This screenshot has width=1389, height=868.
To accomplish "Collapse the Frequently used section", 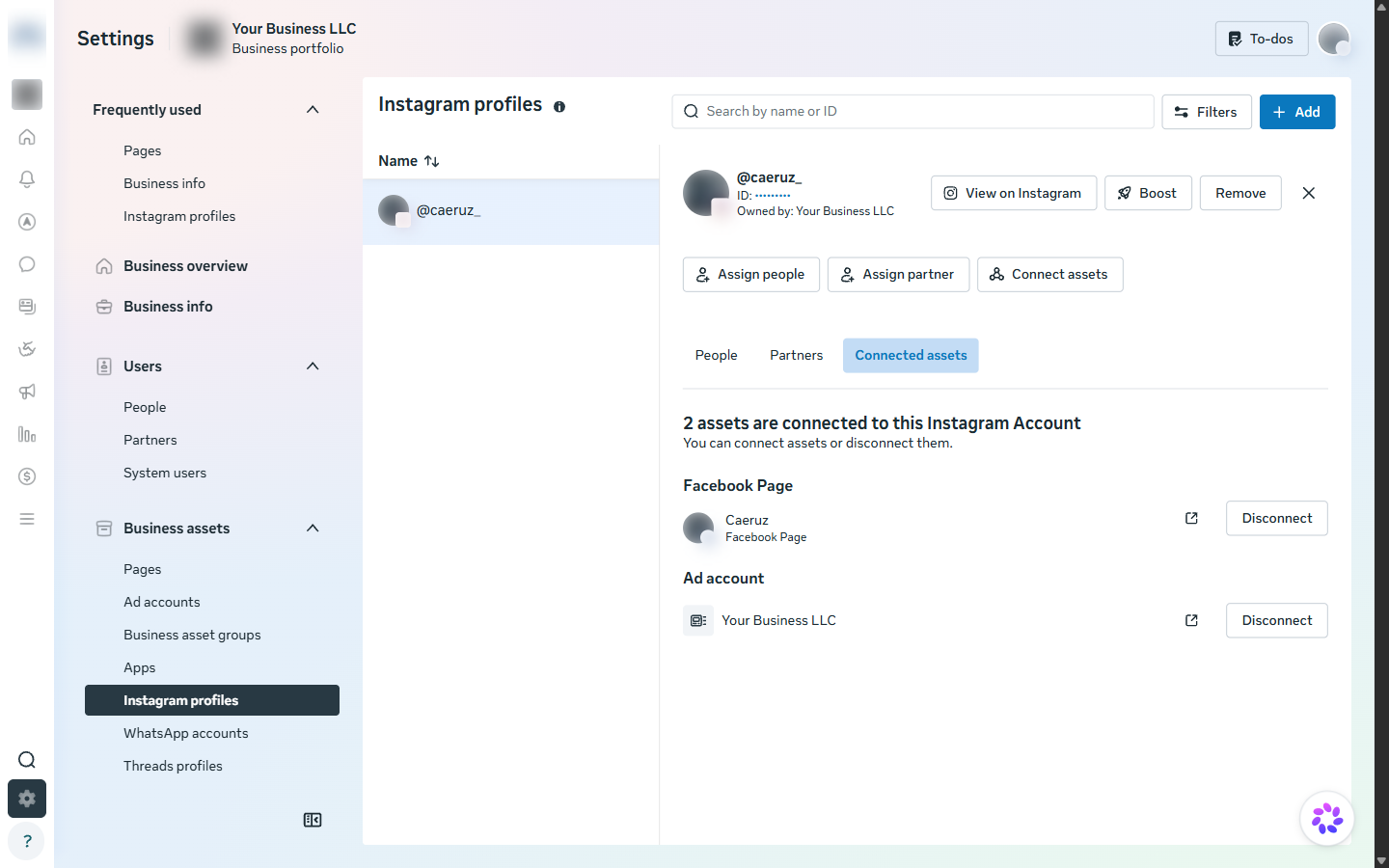I will pyautogui.click(x=313, y=110).
